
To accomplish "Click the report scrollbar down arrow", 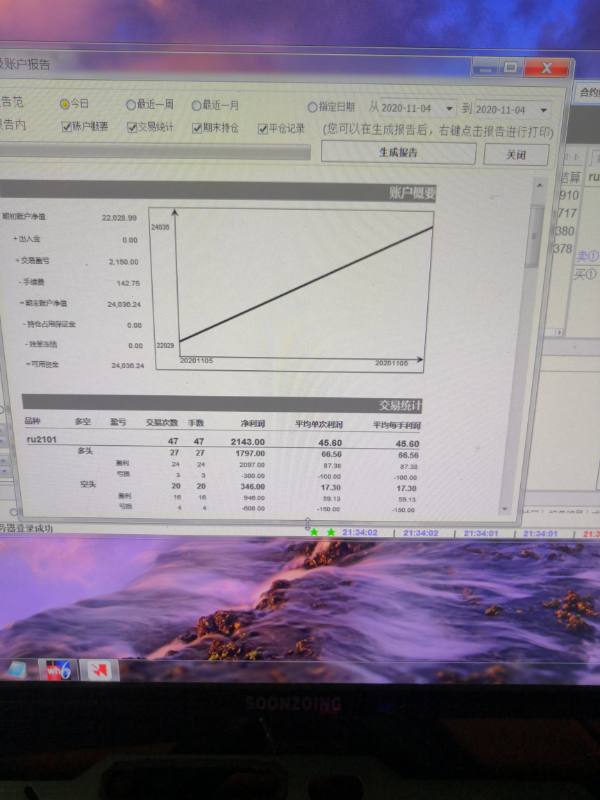I will click(x=505, y=509).
